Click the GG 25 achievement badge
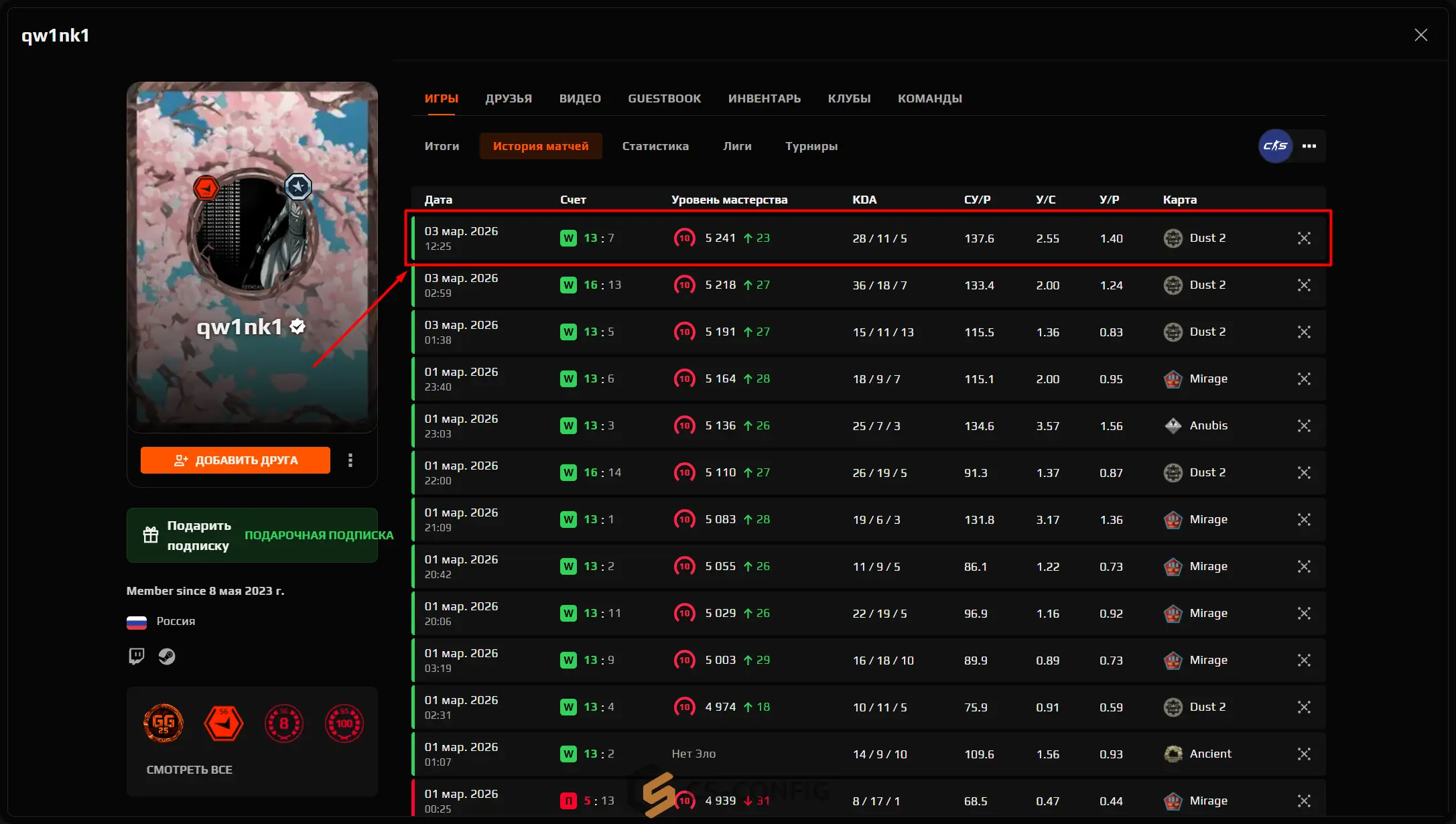The width and height of the screenshot is (1456, 824). tap(163, 723)
